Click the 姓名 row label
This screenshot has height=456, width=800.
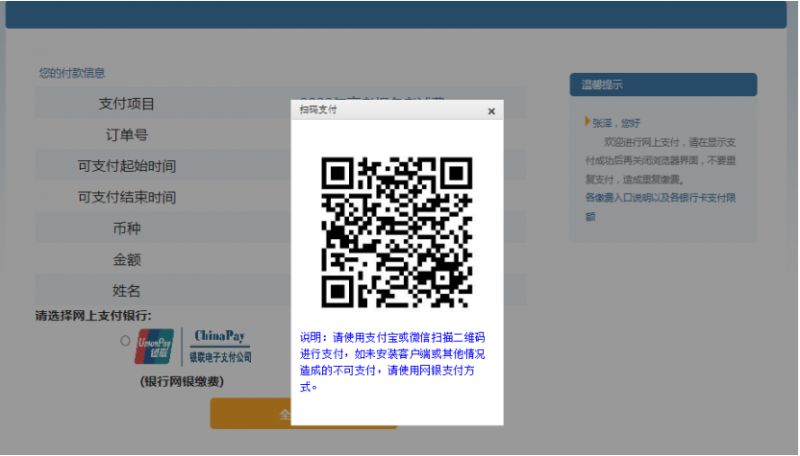127,291
